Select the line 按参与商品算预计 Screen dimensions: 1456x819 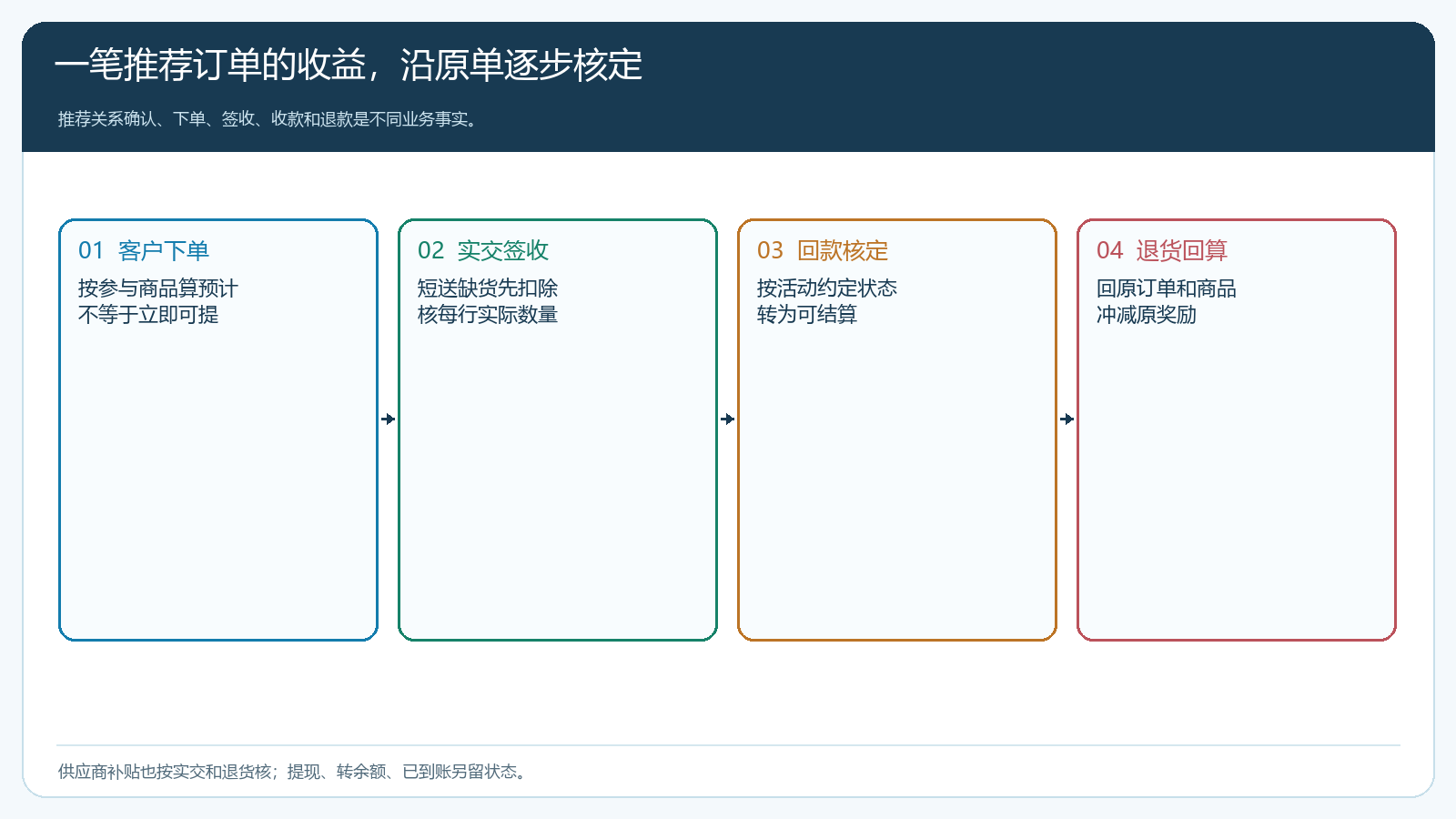(158, 288)
